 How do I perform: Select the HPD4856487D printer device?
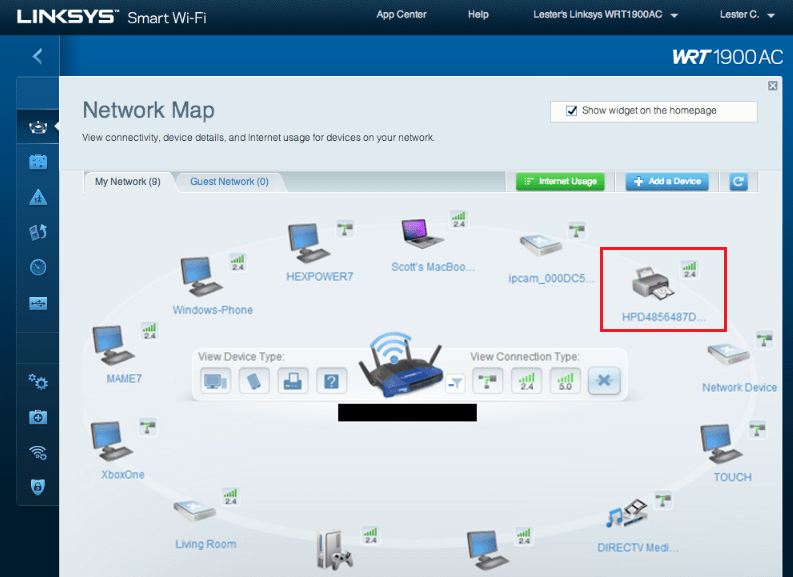(655, 285)
